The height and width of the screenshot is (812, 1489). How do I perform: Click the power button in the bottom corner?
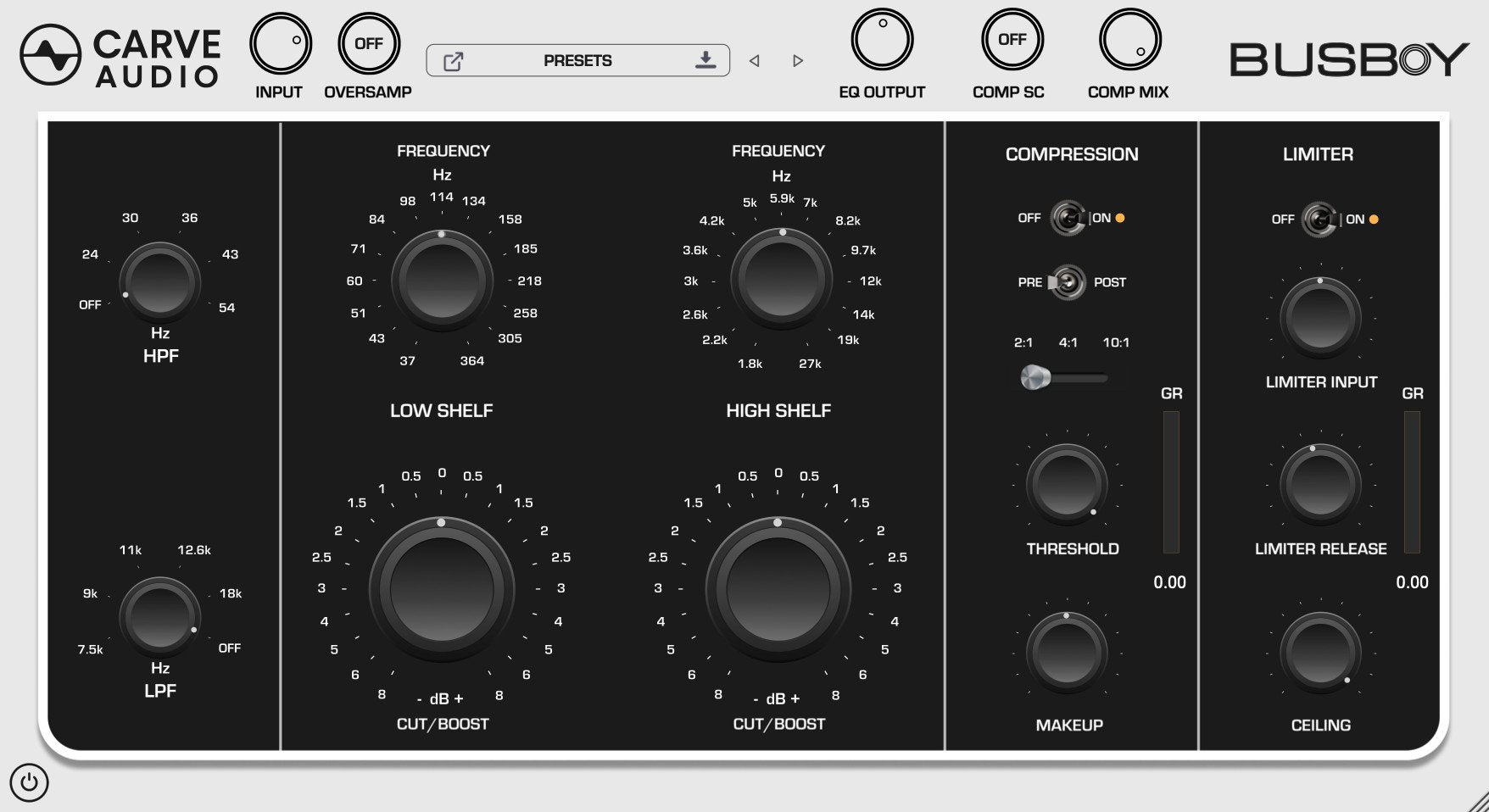pos(31,782)
